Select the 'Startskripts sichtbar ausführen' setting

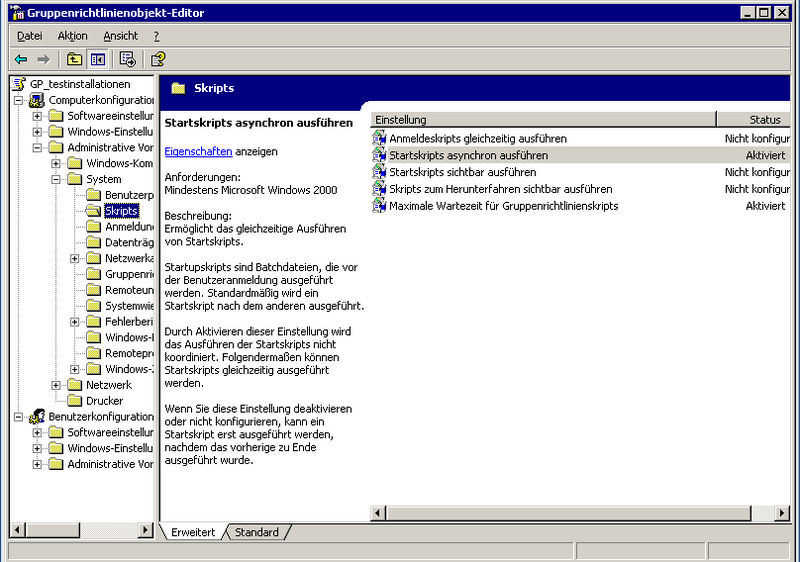[462, 172]
